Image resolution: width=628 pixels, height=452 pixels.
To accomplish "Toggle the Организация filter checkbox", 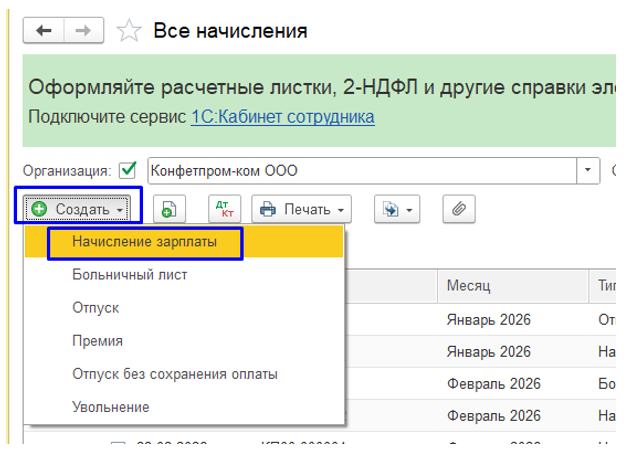I will pos(128,171).
